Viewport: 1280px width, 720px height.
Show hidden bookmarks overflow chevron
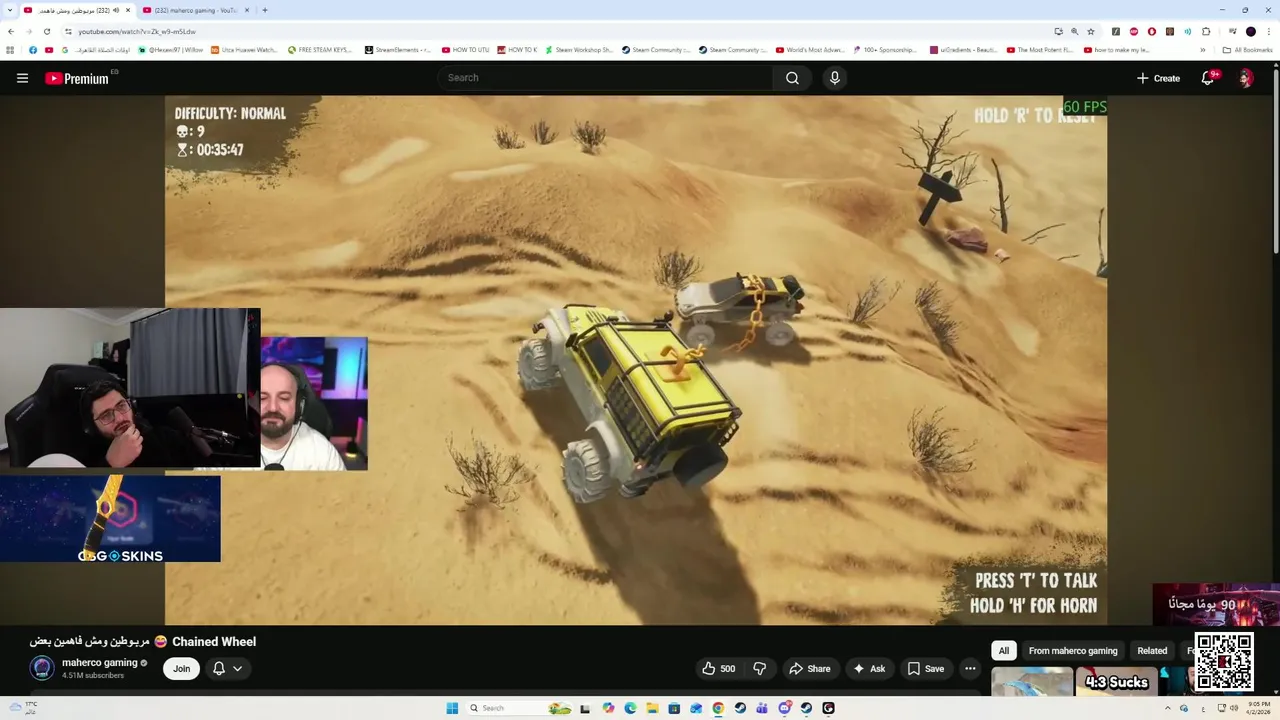point(1202,49)
